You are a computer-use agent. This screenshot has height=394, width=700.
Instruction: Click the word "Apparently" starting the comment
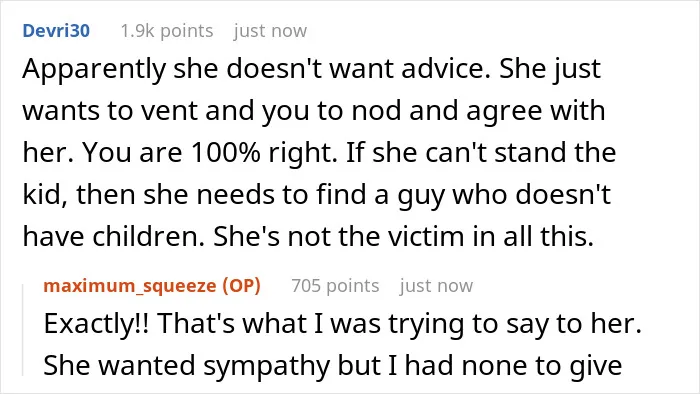pos(94,70)
